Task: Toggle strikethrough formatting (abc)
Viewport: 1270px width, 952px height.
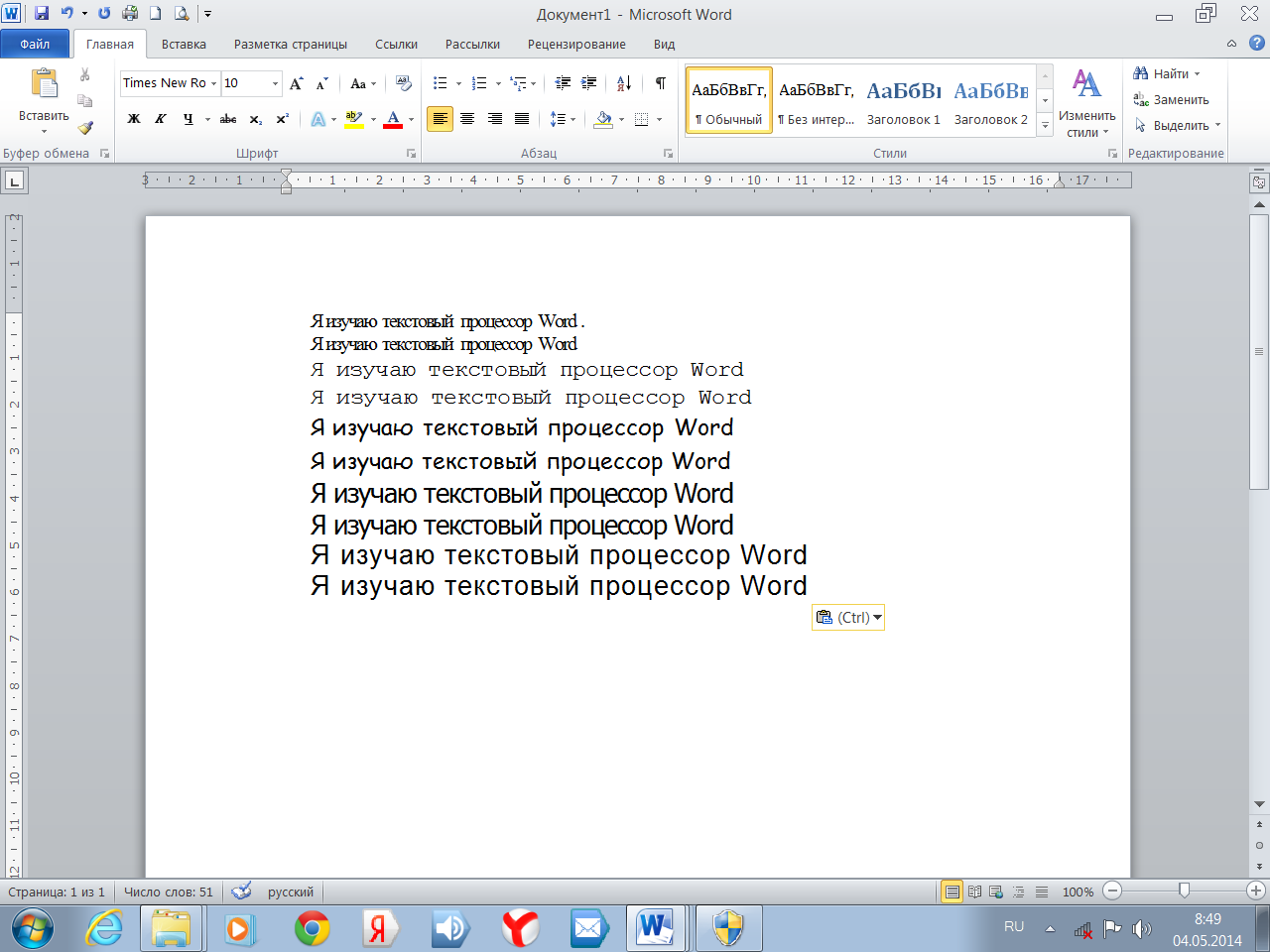Action: [x=228, y=119]
